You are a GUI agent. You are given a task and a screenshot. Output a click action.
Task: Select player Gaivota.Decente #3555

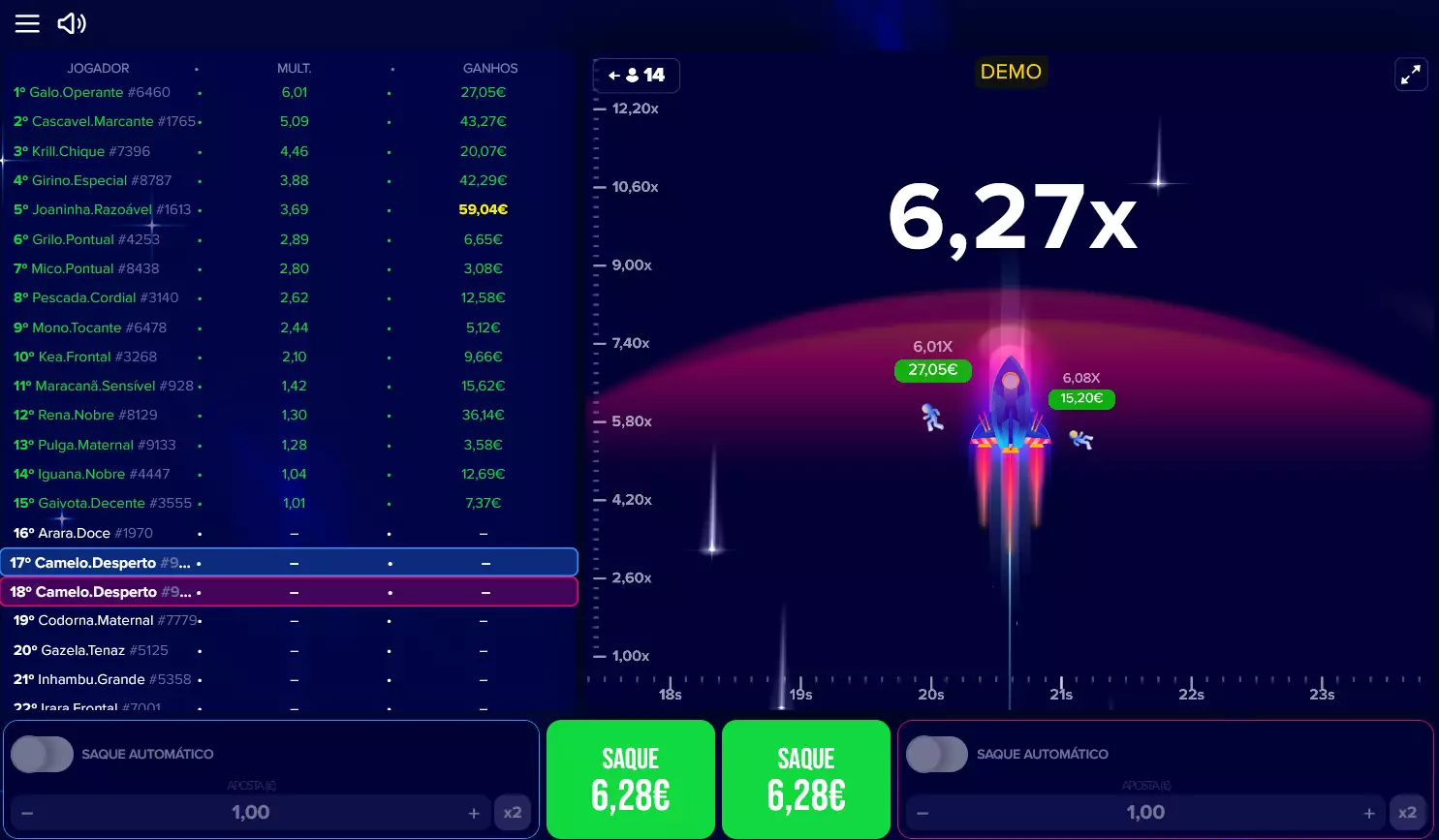103,503
